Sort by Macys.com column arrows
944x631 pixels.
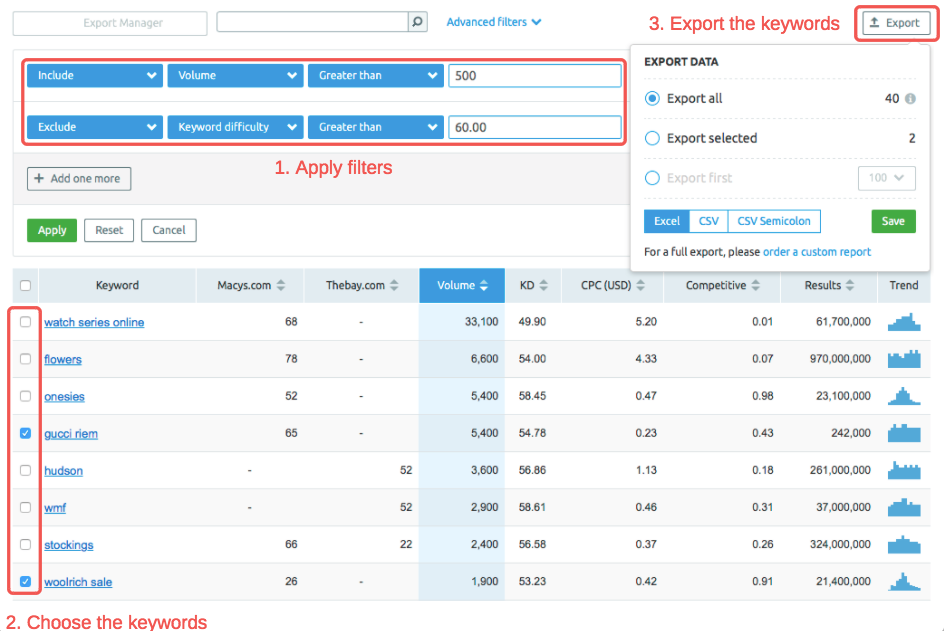(x=281, y=286)
